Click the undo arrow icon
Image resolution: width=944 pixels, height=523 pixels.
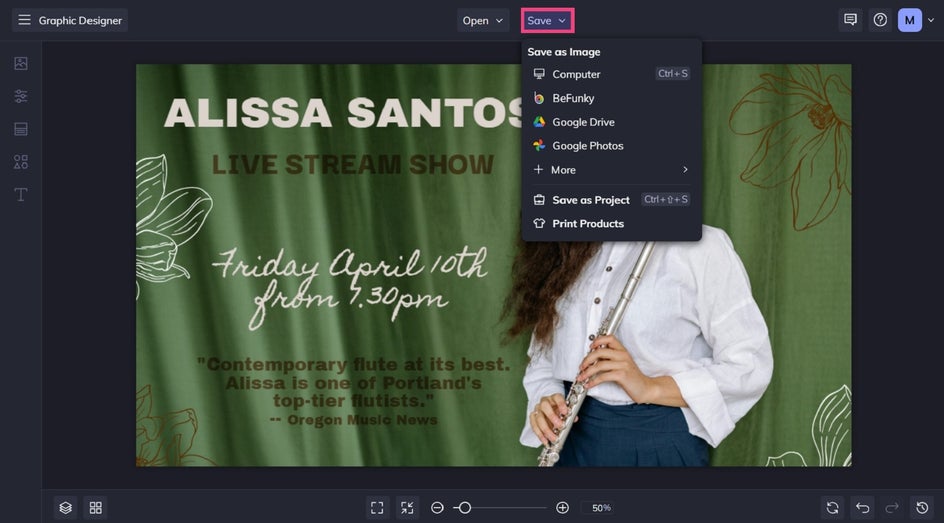pos(862,508)
